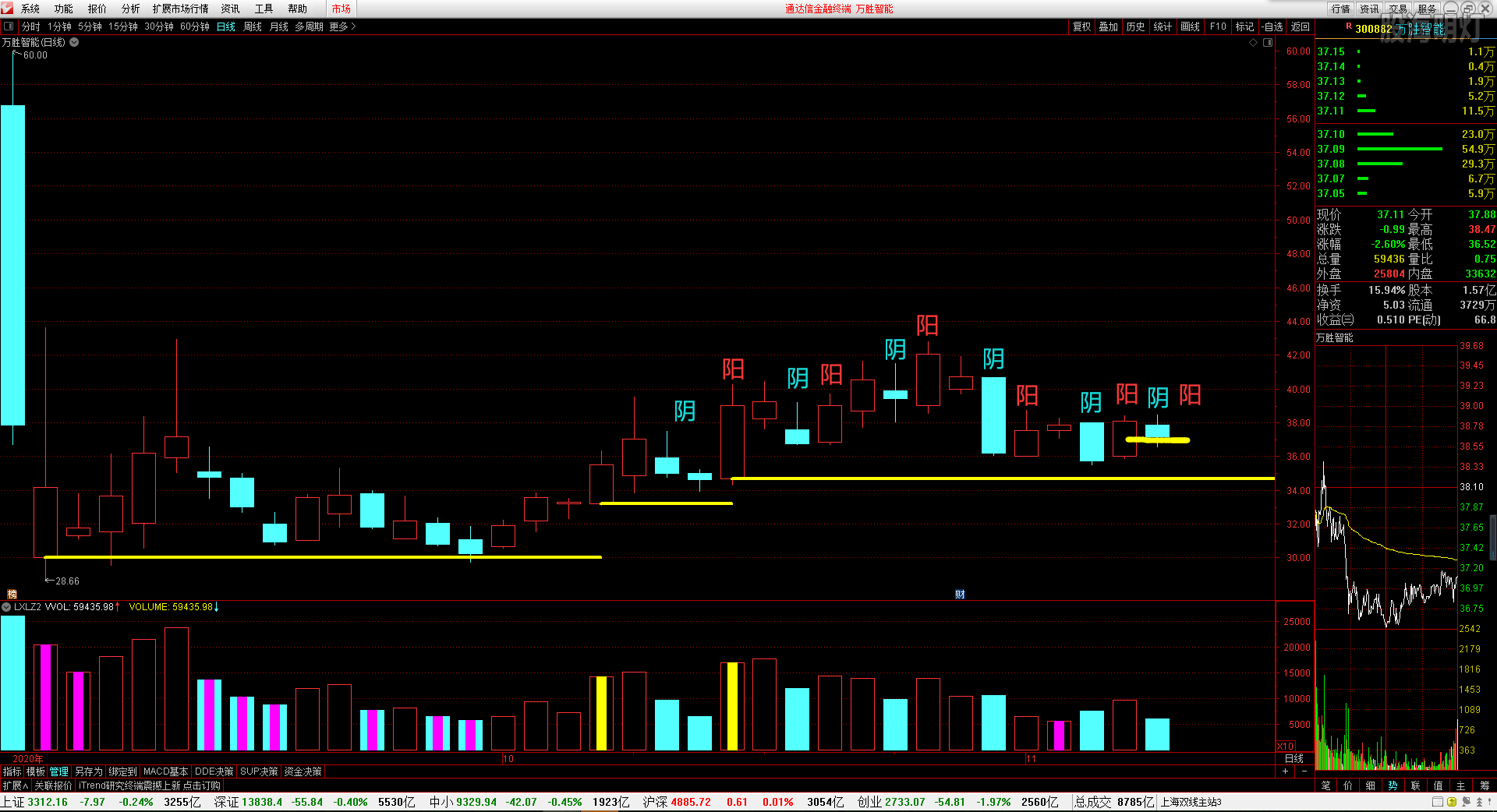The width and height of the screenshot is (1497, 812).
Task: Select the 日线 daily period
Action: click(226, 26)
